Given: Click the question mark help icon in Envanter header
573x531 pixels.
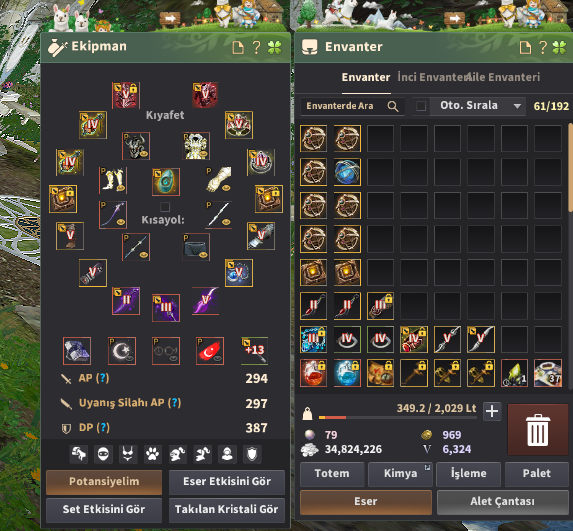Looking at the screenshot, I should click(543, 47).
